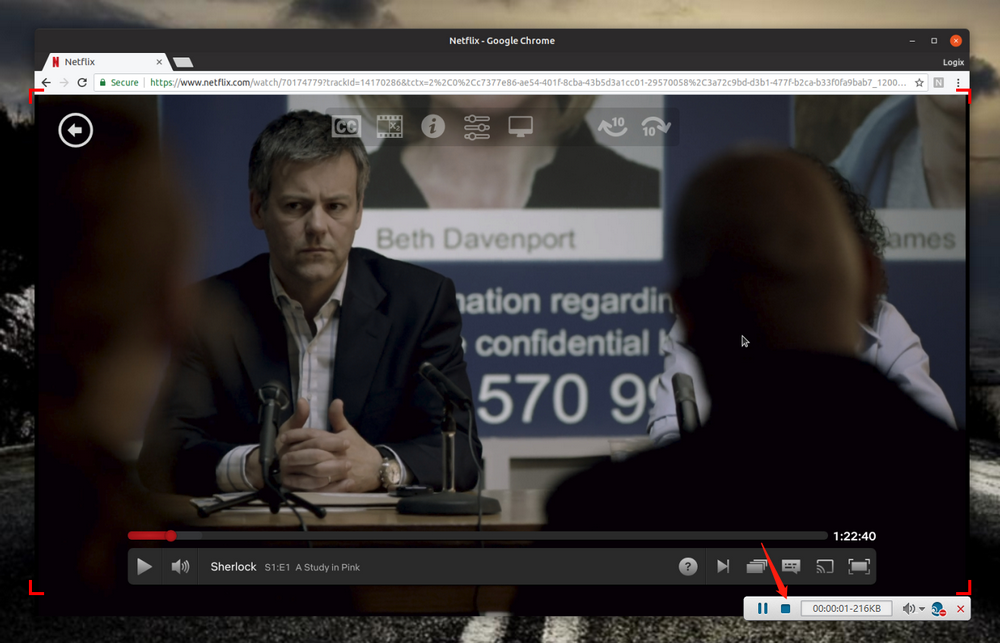
Task: Click the Netflix progress bar scrubber handle
Action: point(171,536)
